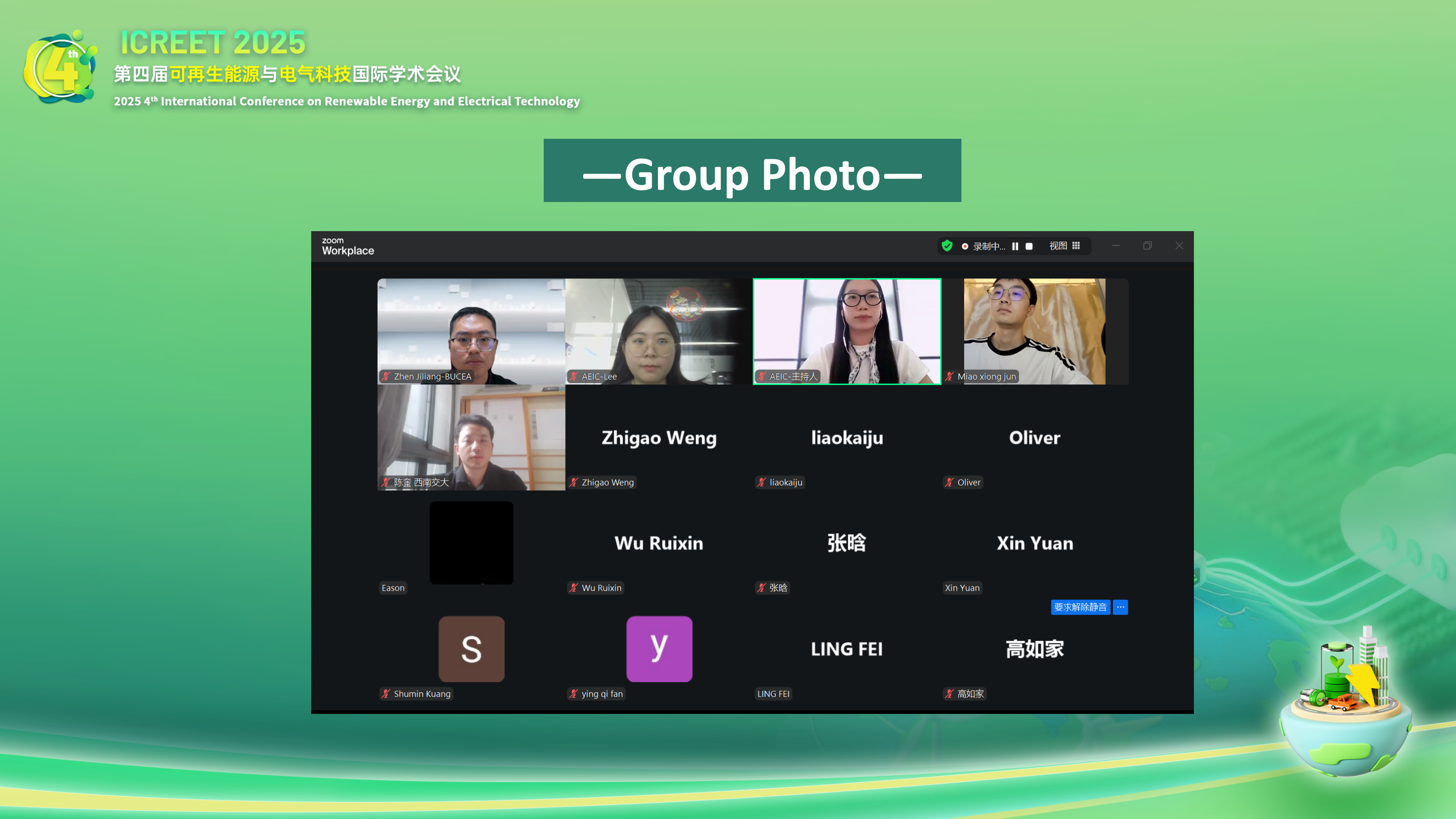Click the muted mic icon beside Oliver label
Viewport: 1456px width, 819px height.
pyautogui.click(x=949, y=482)
